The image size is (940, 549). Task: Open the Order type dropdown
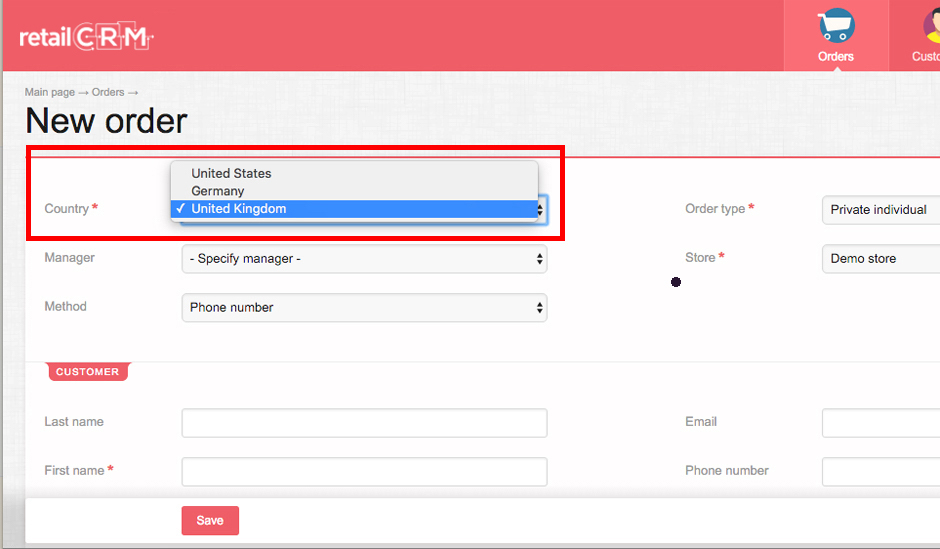(881, 210)
